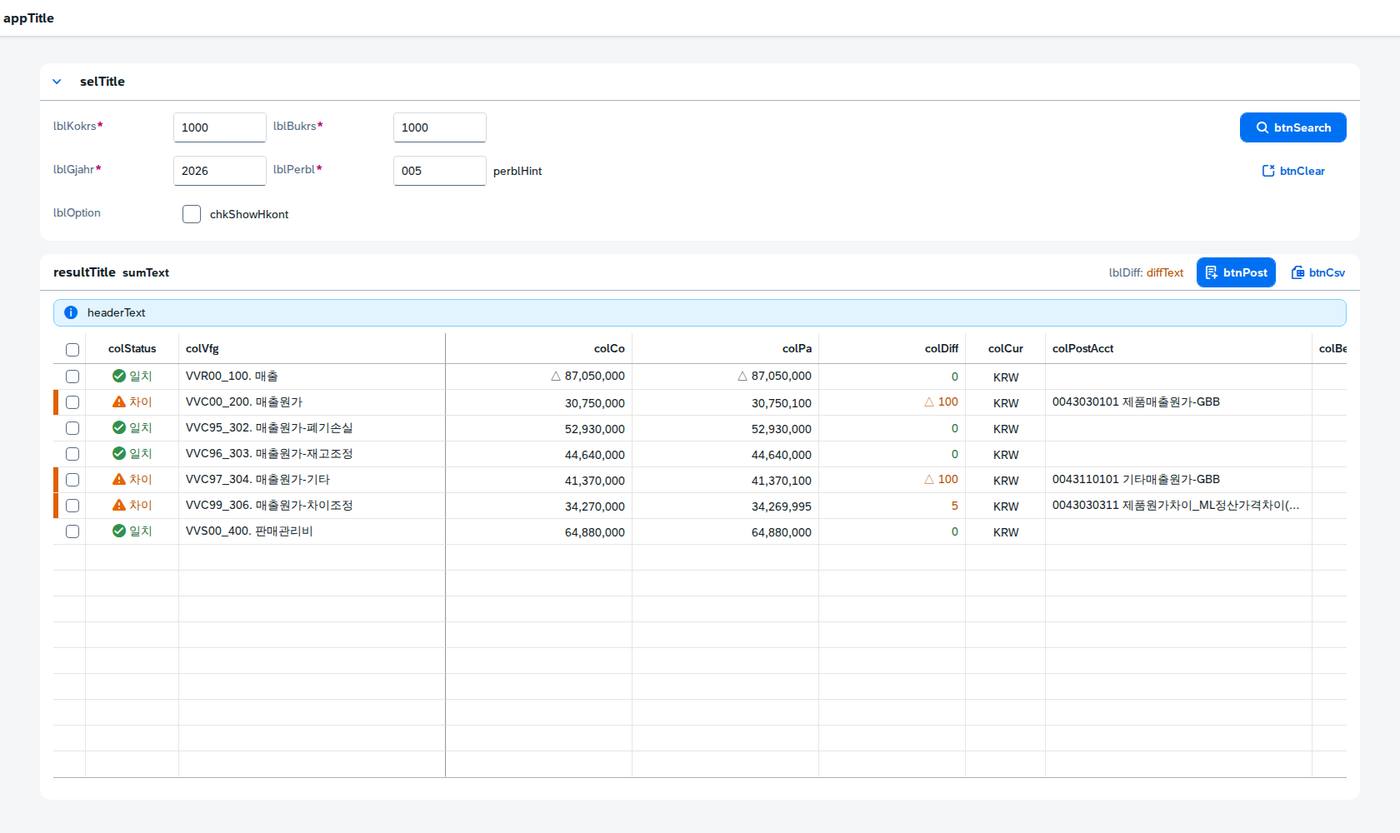Select the VVS00_400. 판매관리비 row checkbox
Screen dimensions: 1400x833
[x=72, y=532]
